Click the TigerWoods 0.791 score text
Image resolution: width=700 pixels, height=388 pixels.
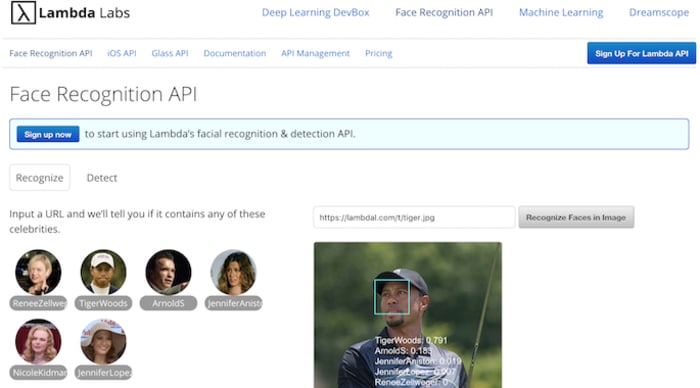pos(411,340)
